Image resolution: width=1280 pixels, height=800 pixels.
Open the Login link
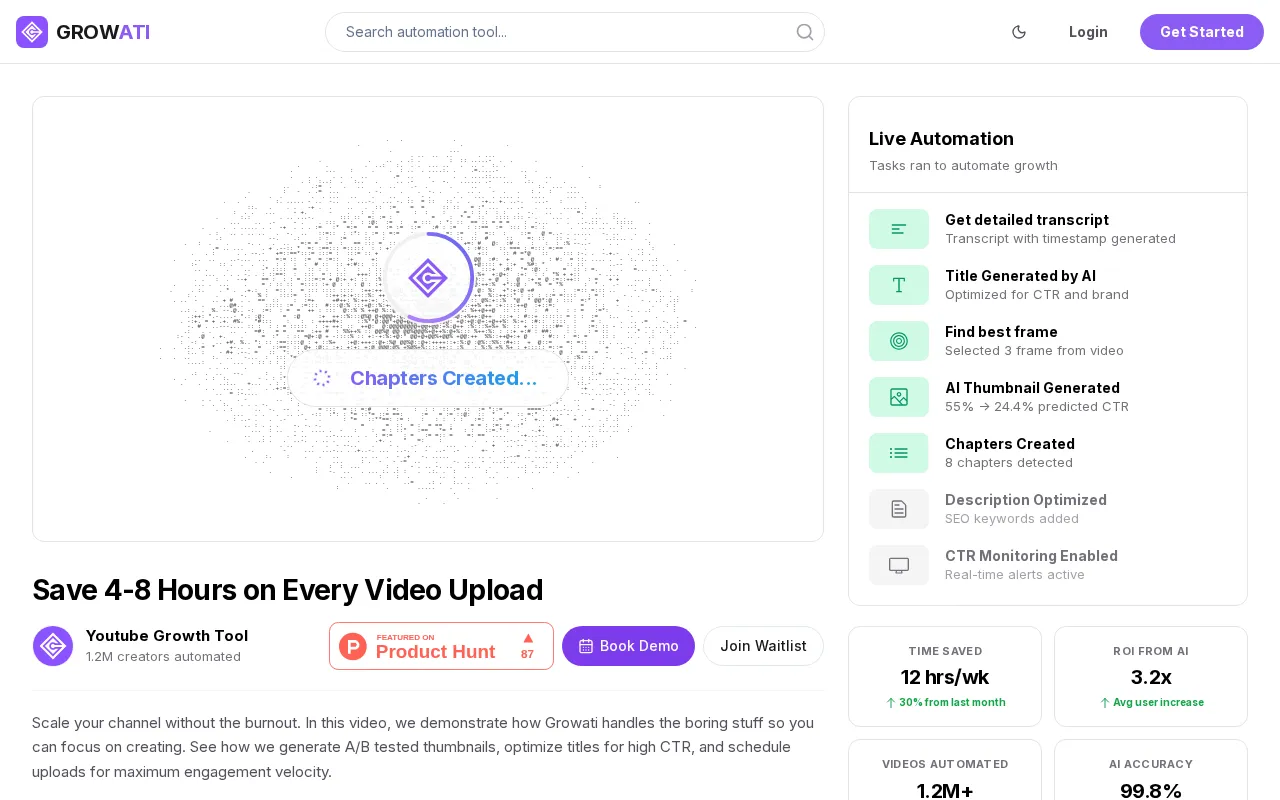tap(1088, 32)
